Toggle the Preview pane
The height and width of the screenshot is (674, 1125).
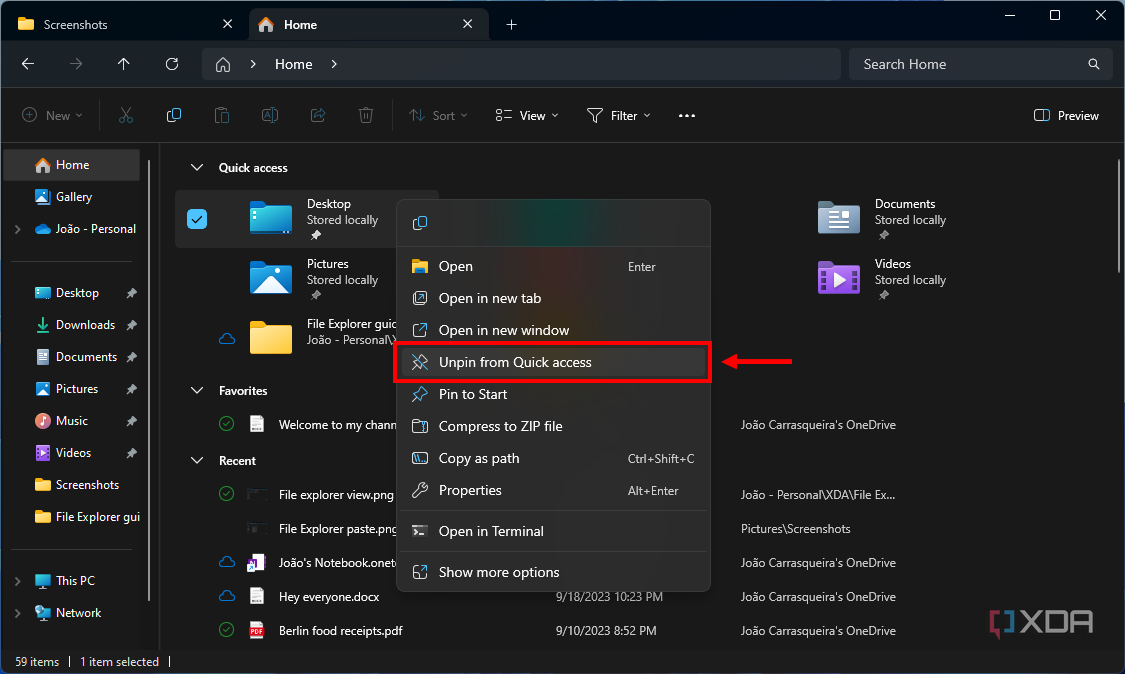coord(1065,115)
